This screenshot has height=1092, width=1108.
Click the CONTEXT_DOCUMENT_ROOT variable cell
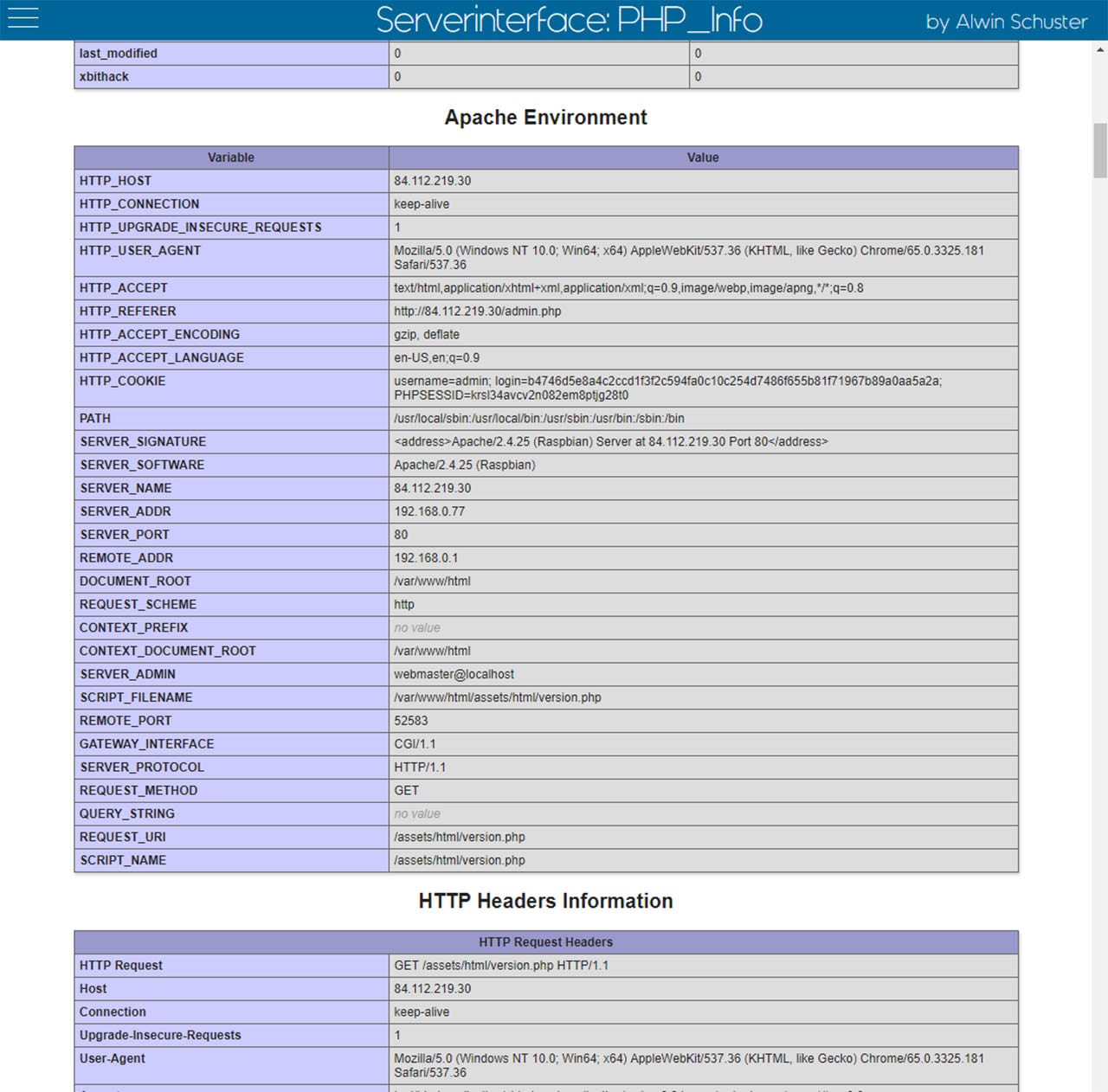coord(231,652)
